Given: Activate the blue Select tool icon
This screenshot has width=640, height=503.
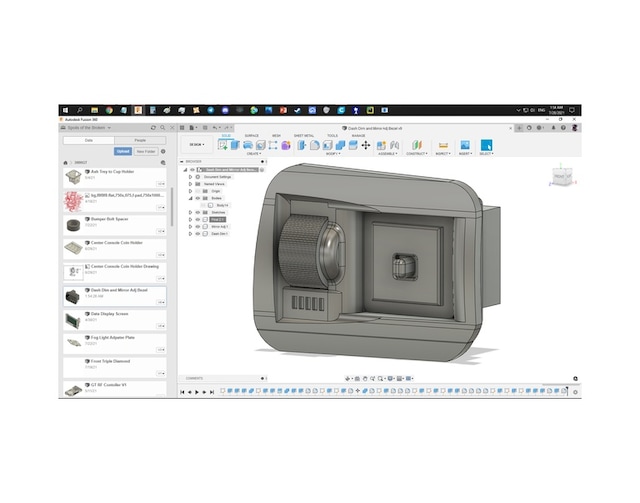Looking at the screenshot, I should click(x=486, y=145).
